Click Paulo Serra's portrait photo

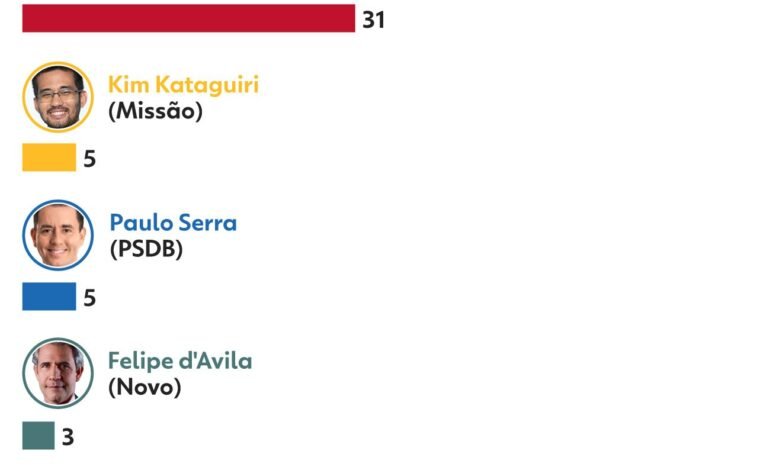pyautogui.click(x=57, y=235)
